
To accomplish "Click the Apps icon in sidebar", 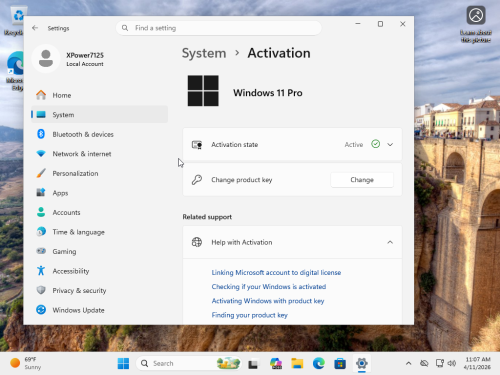I will 41,193.
